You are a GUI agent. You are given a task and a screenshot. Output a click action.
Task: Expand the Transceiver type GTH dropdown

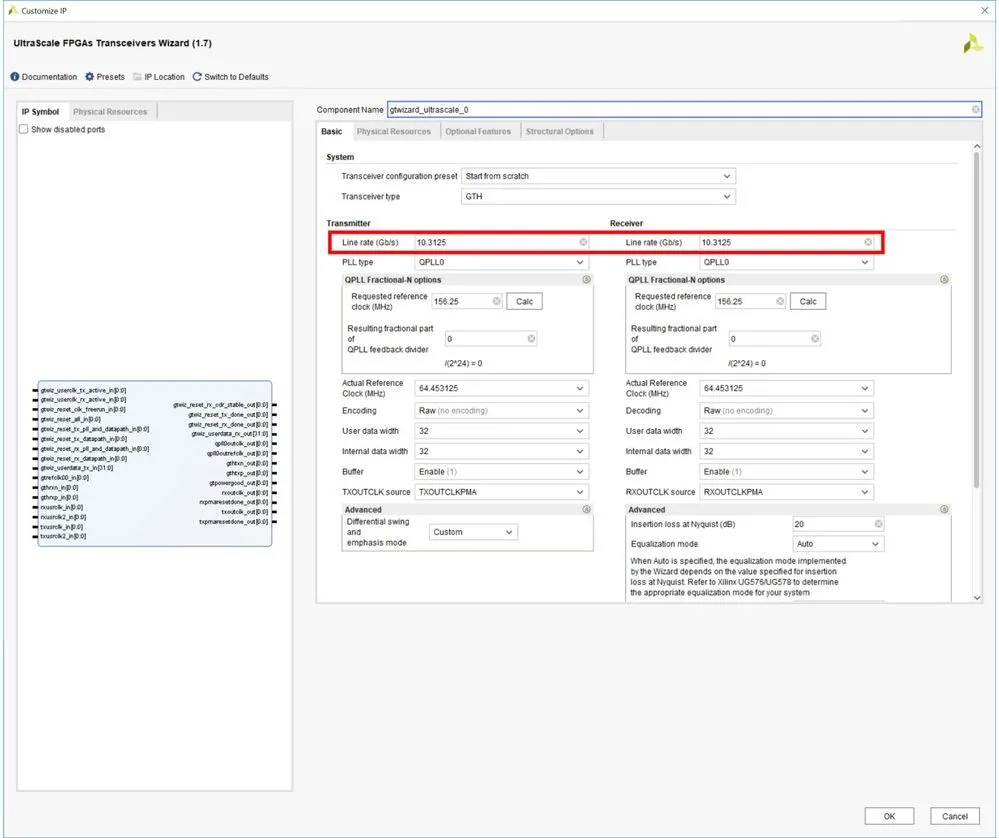[x=598, y=197]
